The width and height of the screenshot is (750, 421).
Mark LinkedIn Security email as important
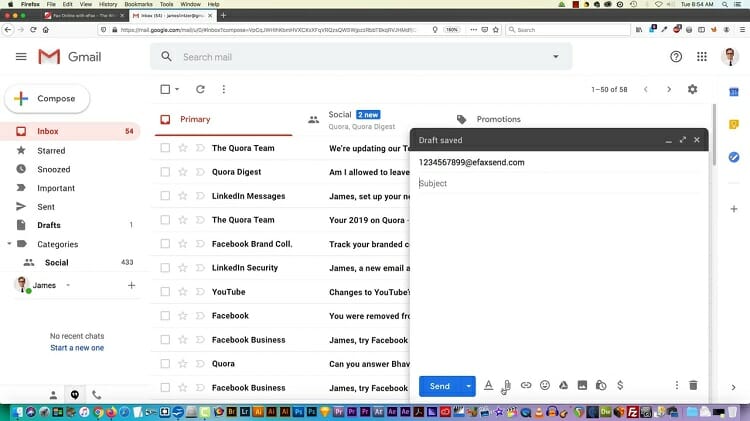[200, 267]
